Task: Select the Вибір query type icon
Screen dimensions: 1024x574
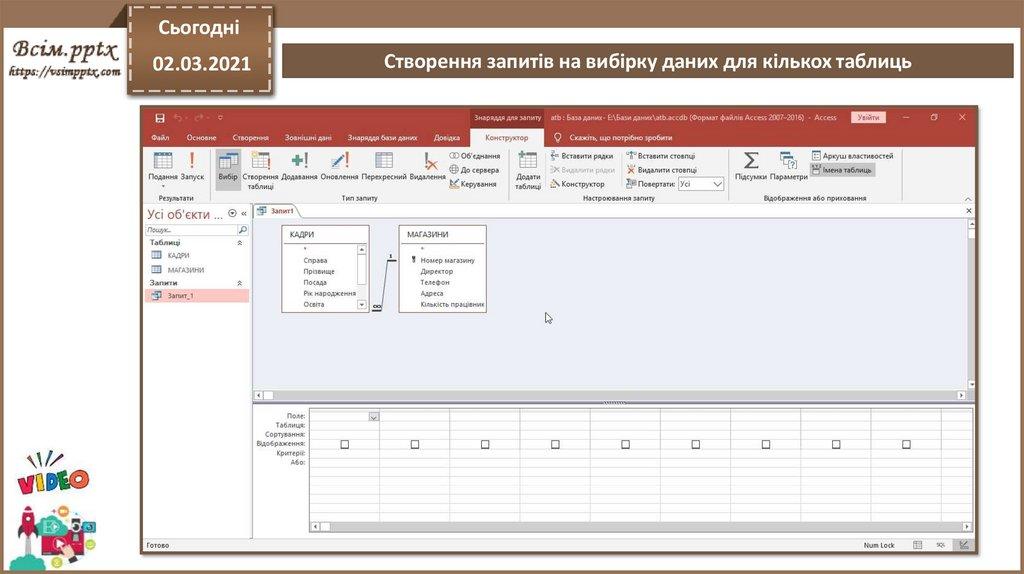Action: click(228, 163)
